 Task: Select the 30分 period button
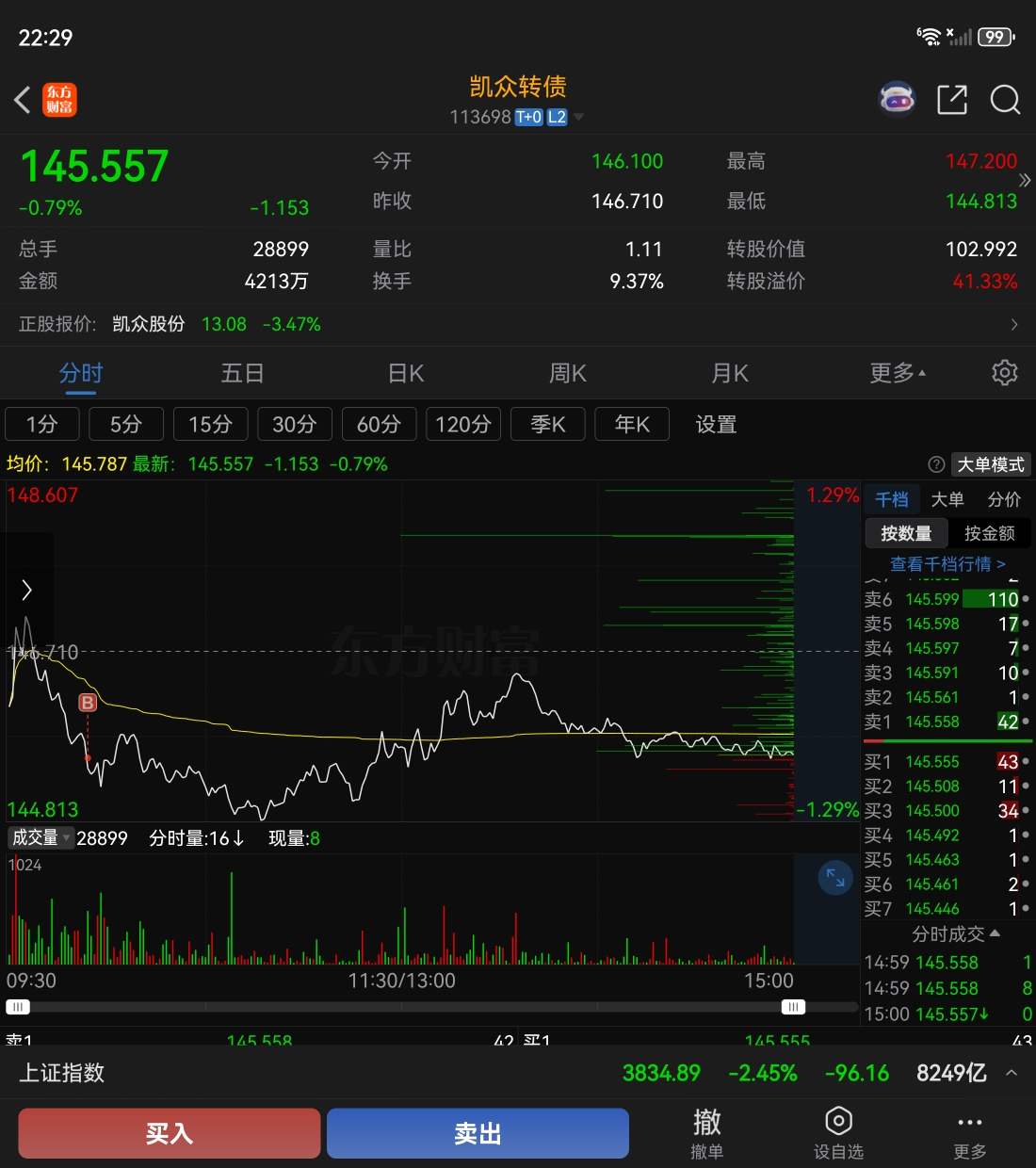pyautogui.click(x=295, y=424)
